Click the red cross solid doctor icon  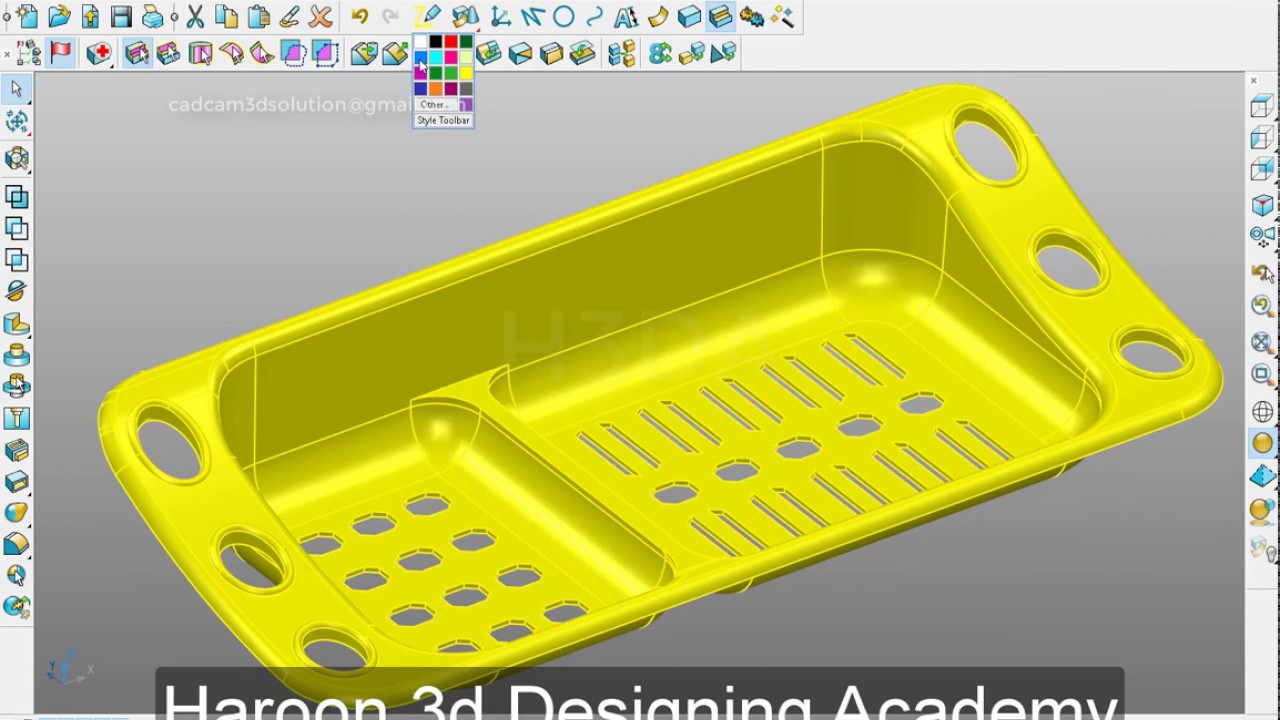(98, 53)
